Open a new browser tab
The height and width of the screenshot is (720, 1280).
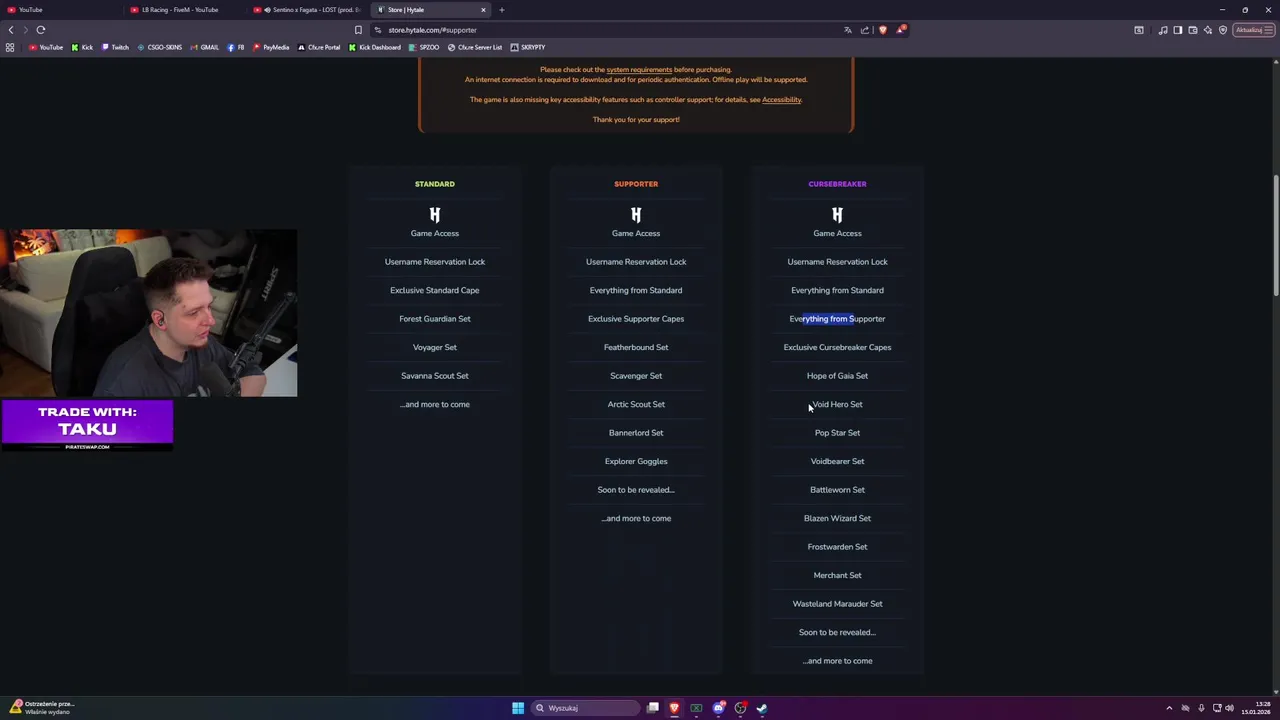(x=502, y=10)
